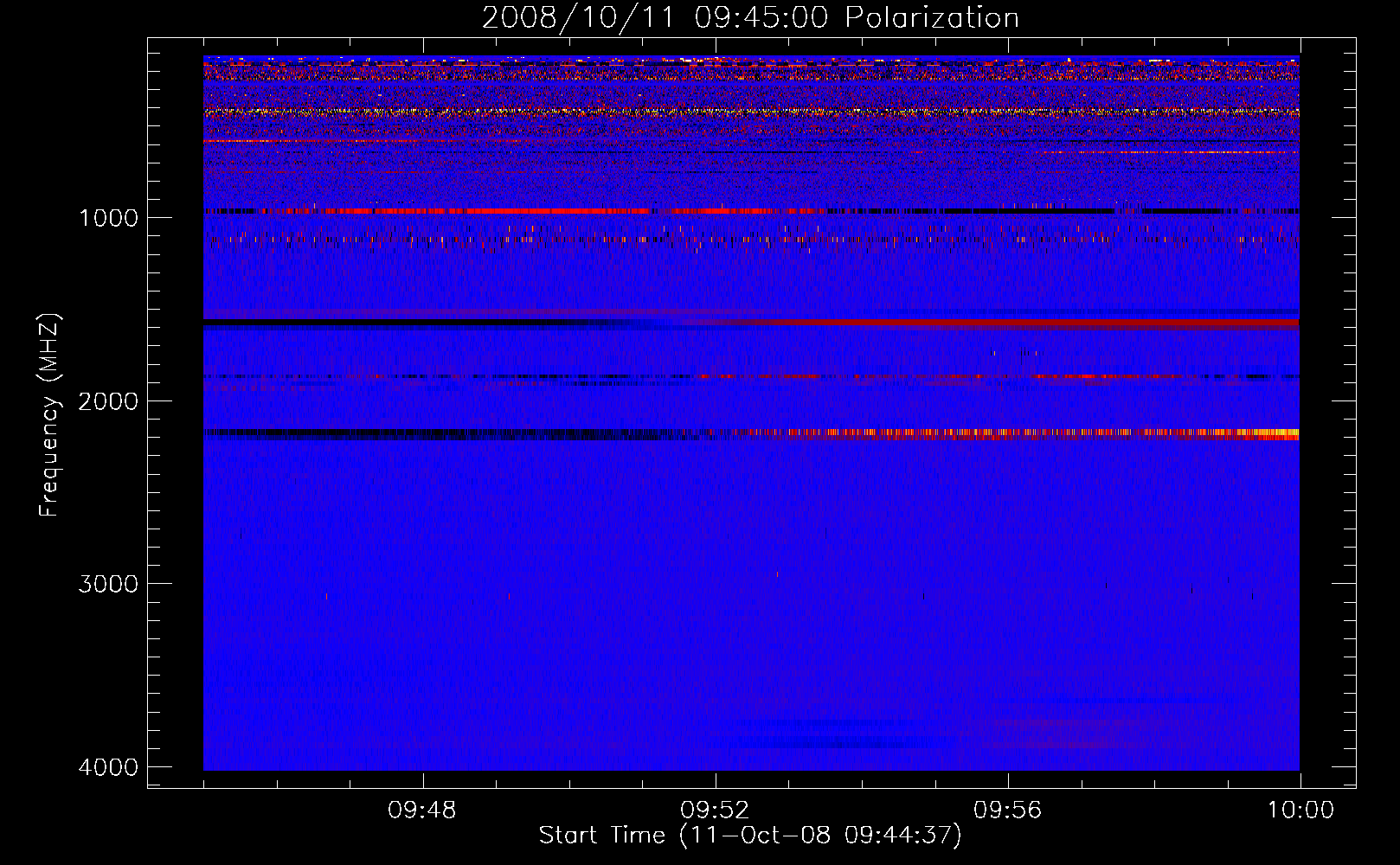
Task: Click the 'Start Time (11-Oct-08 09:44:37)' label
Action: 750,836
